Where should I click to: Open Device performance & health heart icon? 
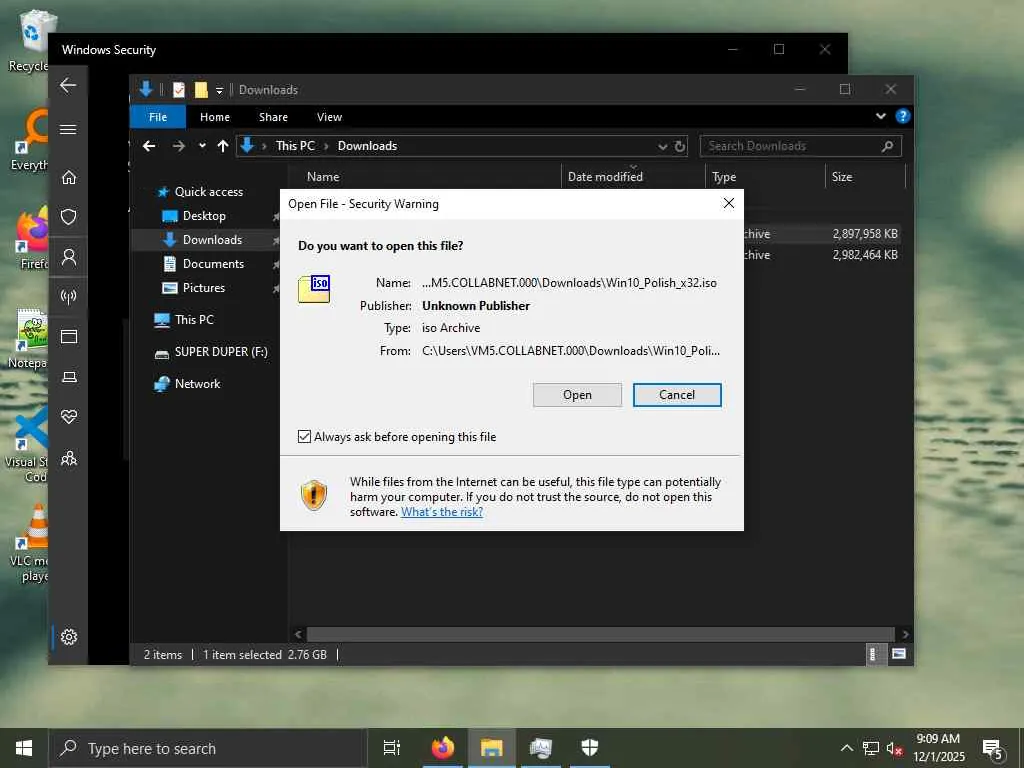[69, 417]
